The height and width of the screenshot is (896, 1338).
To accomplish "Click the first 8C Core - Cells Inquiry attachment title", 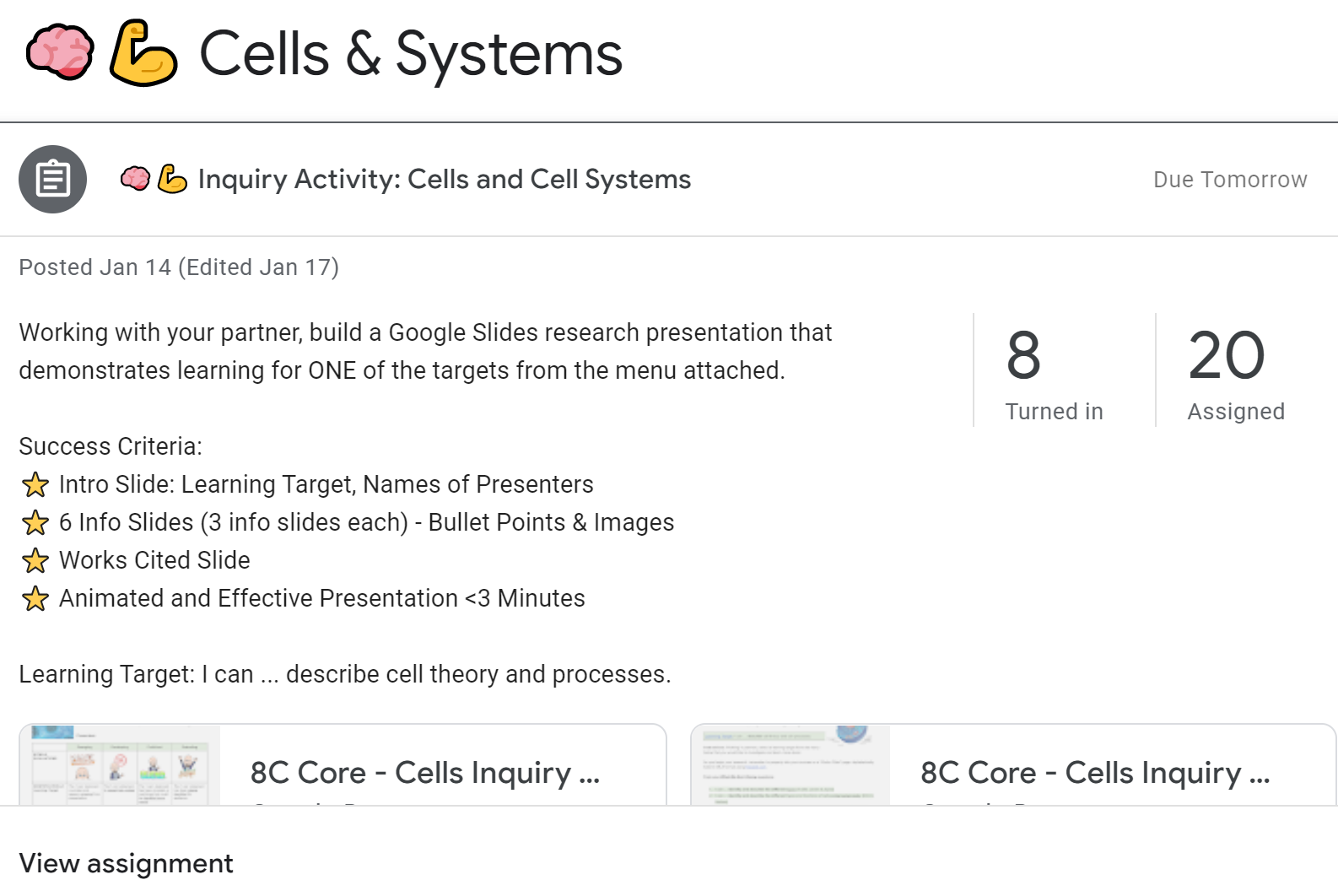I will pyautogui.click(x=425, y=772).
